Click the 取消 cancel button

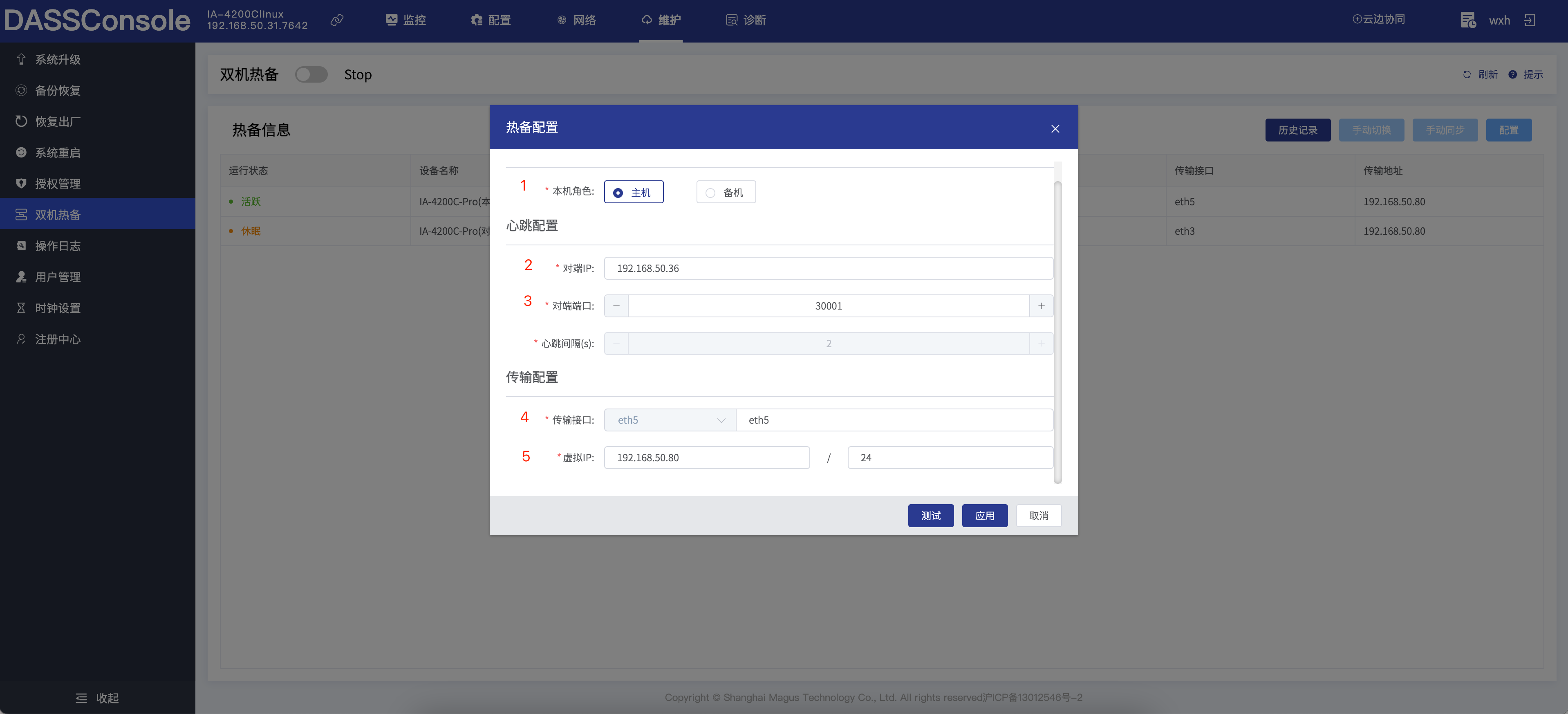(x=1038, y=515)
